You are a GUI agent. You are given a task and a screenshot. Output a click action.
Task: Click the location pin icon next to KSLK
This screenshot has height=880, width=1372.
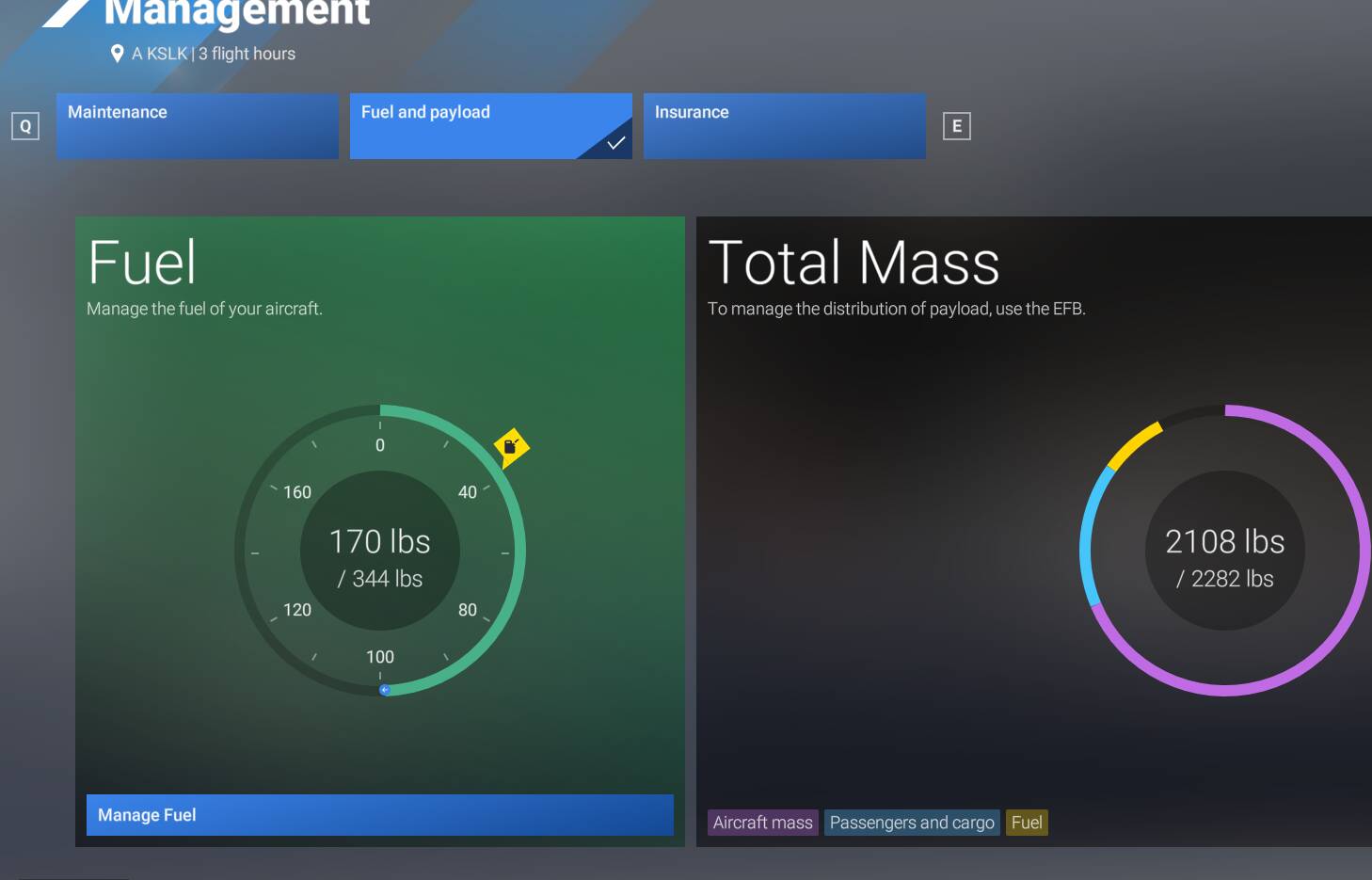[x=116, y=54]
